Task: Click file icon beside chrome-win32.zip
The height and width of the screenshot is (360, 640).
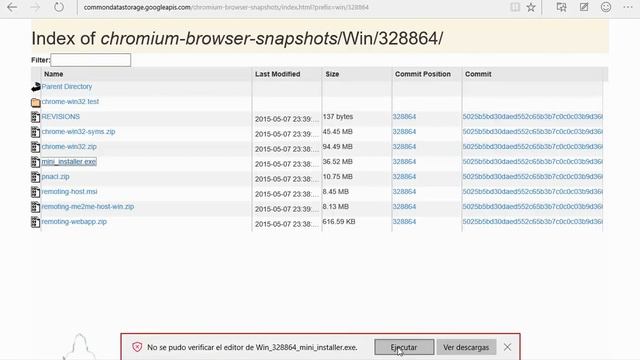Action: click(36, 147)
